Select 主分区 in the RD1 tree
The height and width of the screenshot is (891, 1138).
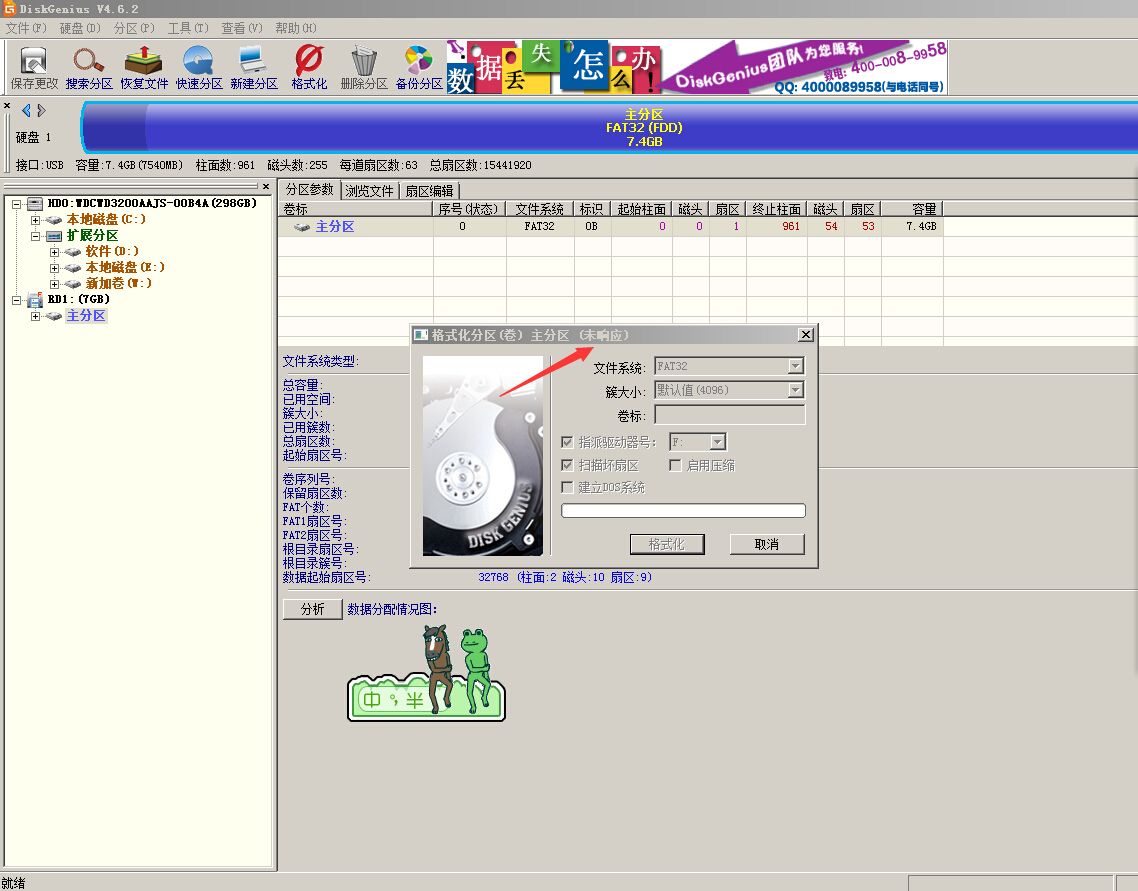coord(86,316)
